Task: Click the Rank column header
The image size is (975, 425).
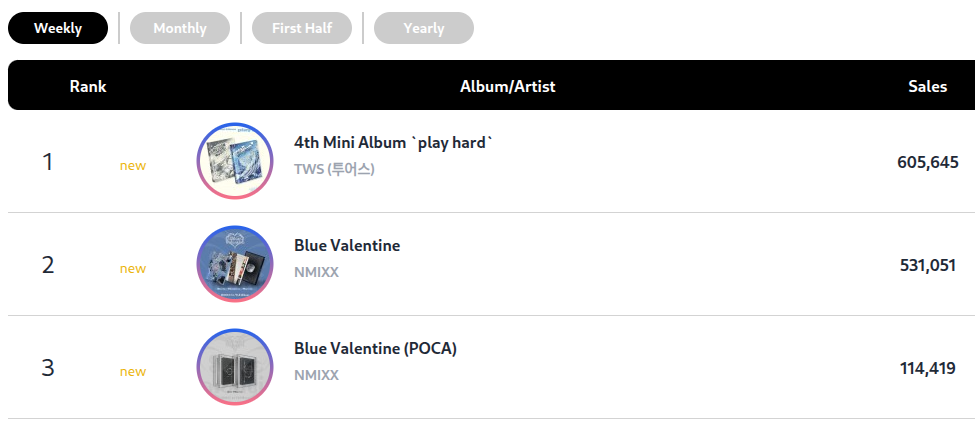Action: (x=88, y=86)
